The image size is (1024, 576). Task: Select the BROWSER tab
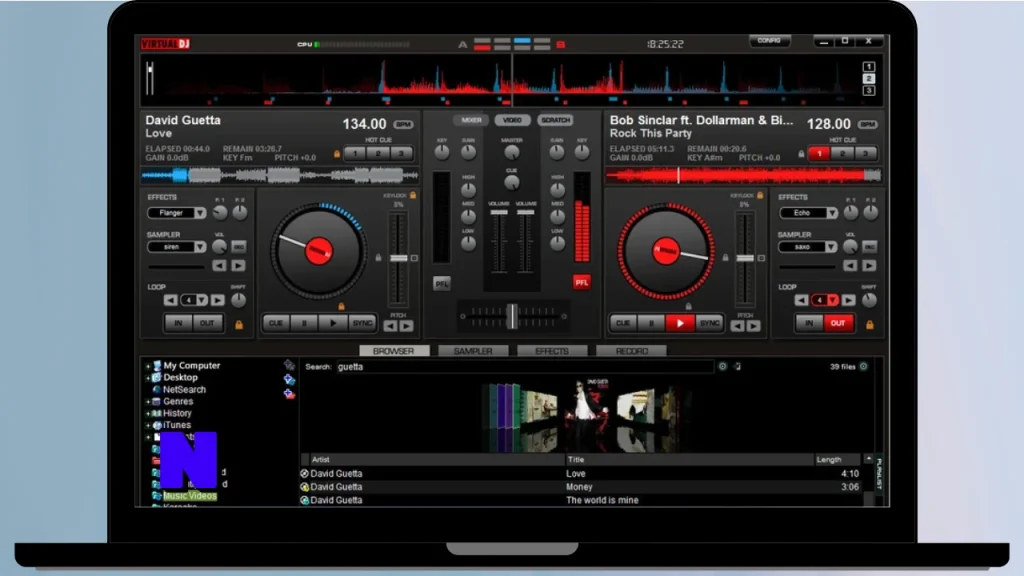coord(394,351)
